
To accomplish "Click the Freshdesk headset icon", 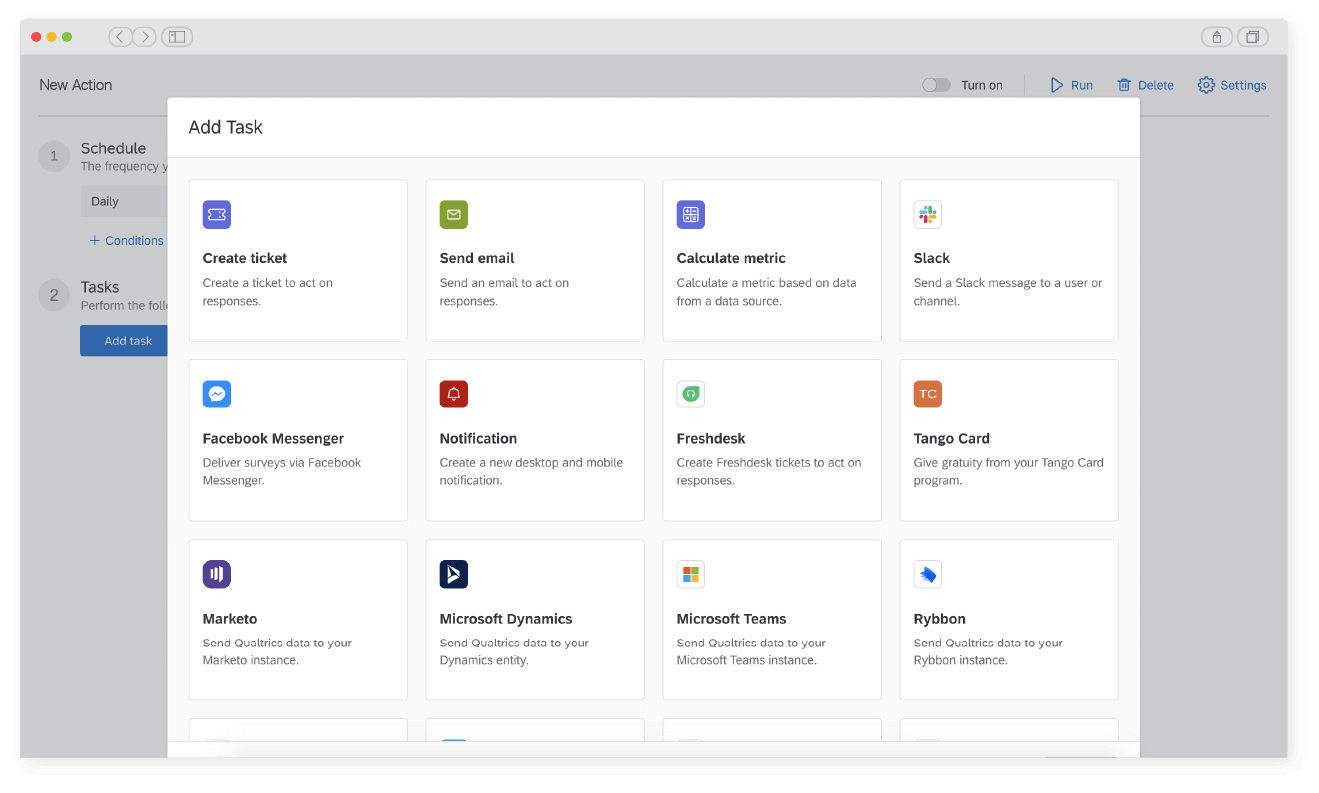I will click(x=691, y=394).
